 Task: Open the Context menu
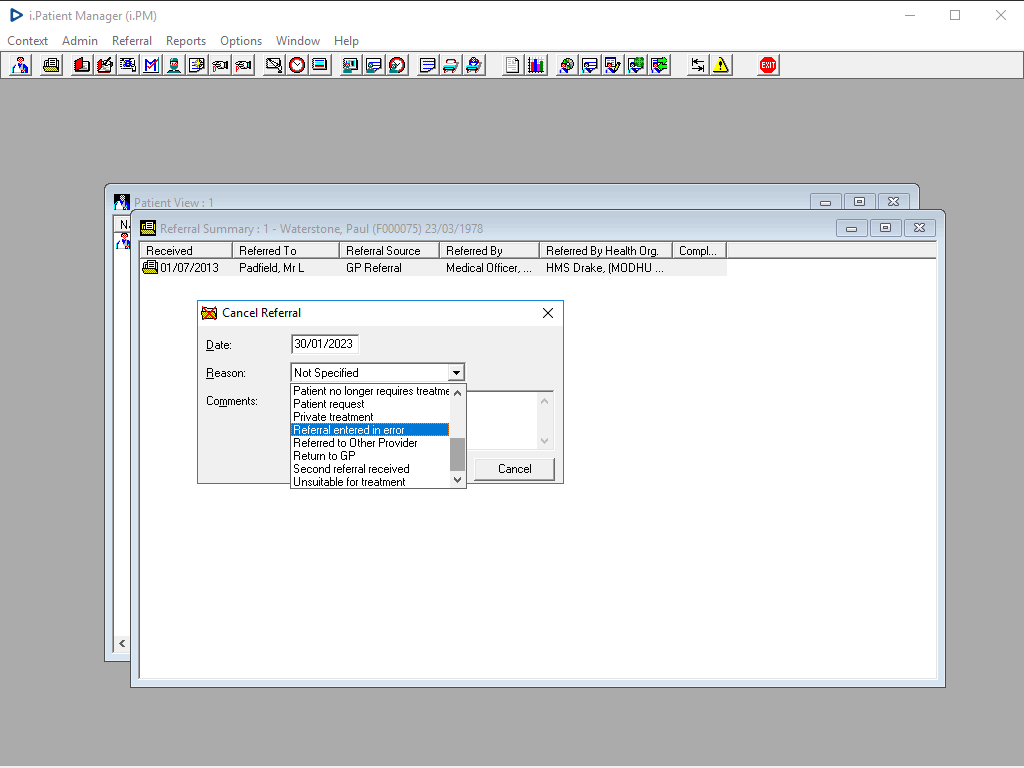tap(27, 40)
